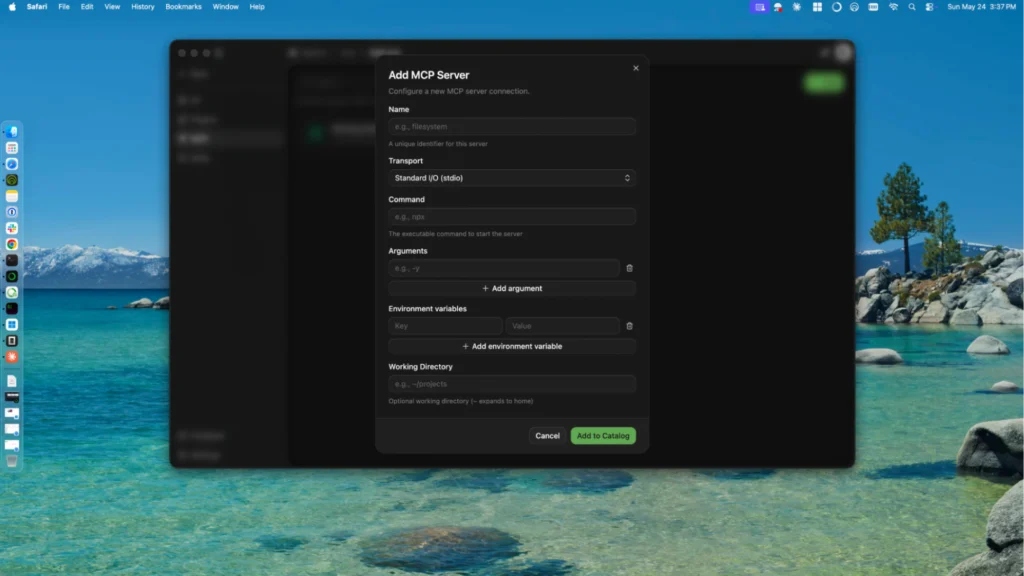
Task: Delete the argument row with trash icon
Action: [630, 268]
